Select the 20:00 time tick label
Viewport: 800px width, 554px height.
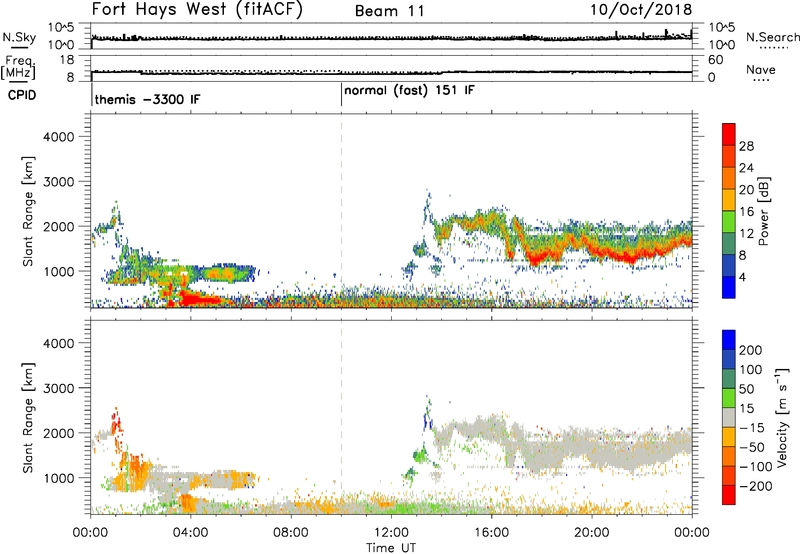pyautogui.click(x=591, y=533)
